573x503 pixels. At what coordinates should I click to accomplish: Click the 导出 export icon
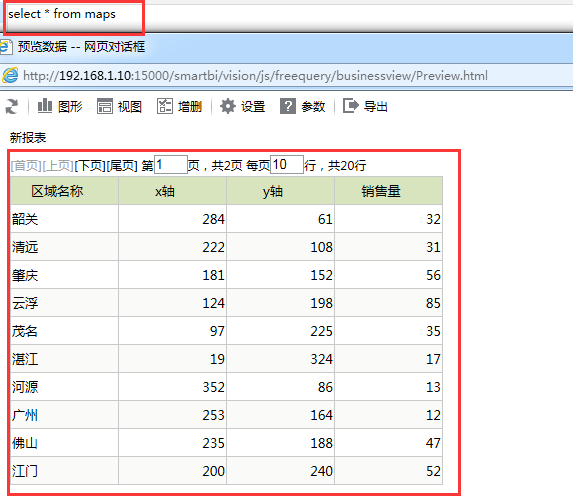coord(351,106)
